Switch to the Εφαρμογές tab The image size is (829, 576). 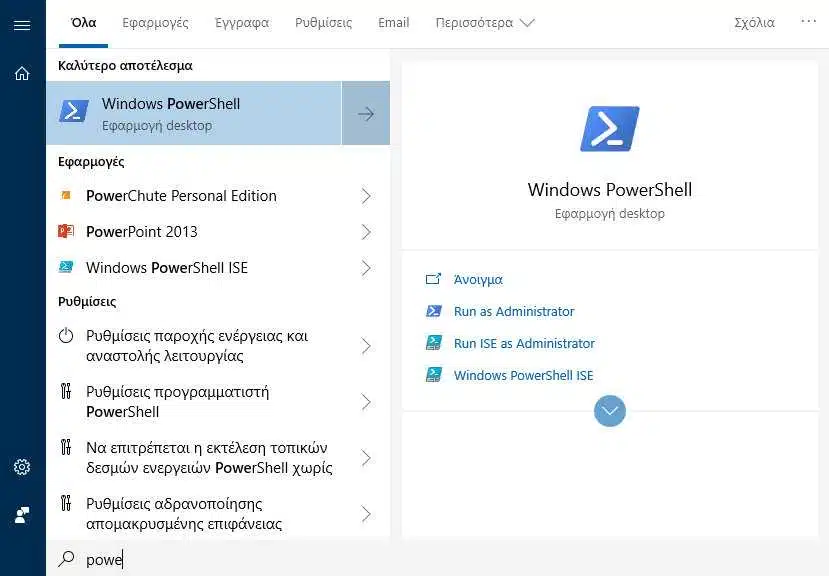click(155, 23)
